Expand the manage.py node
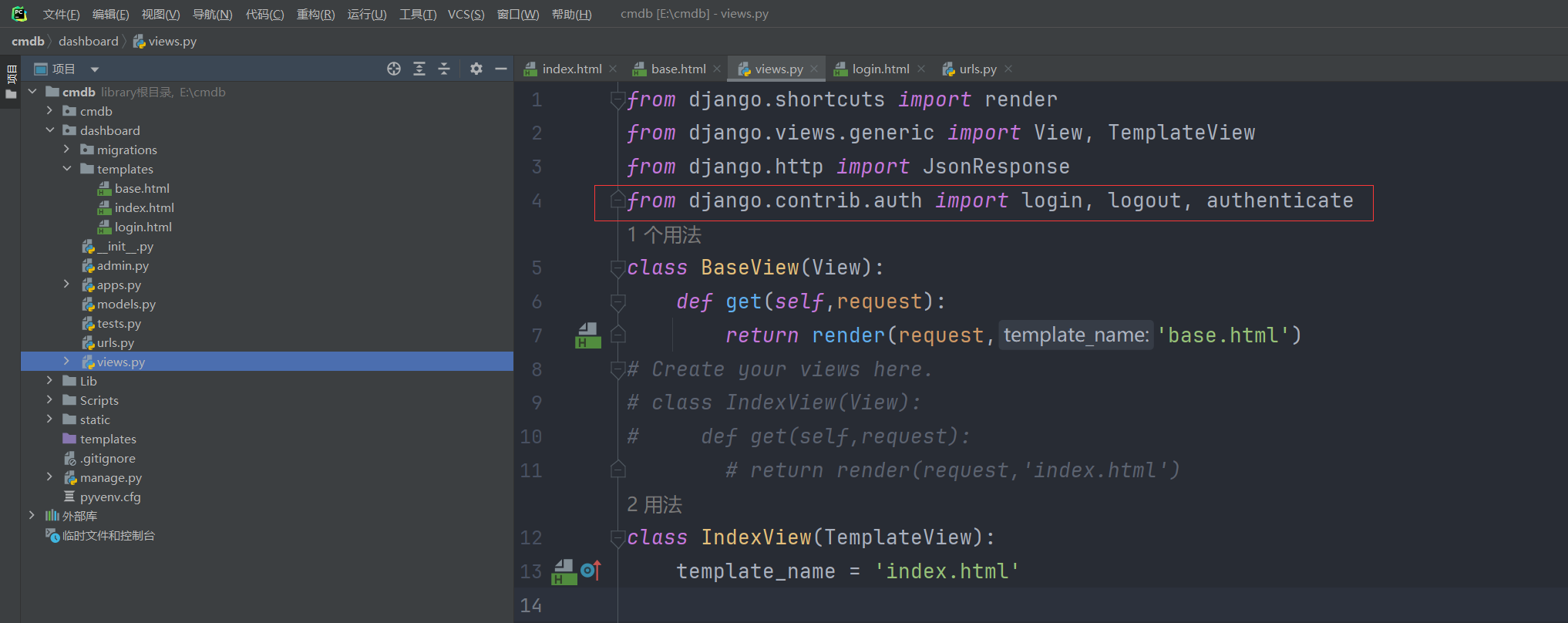 [49, 477]
